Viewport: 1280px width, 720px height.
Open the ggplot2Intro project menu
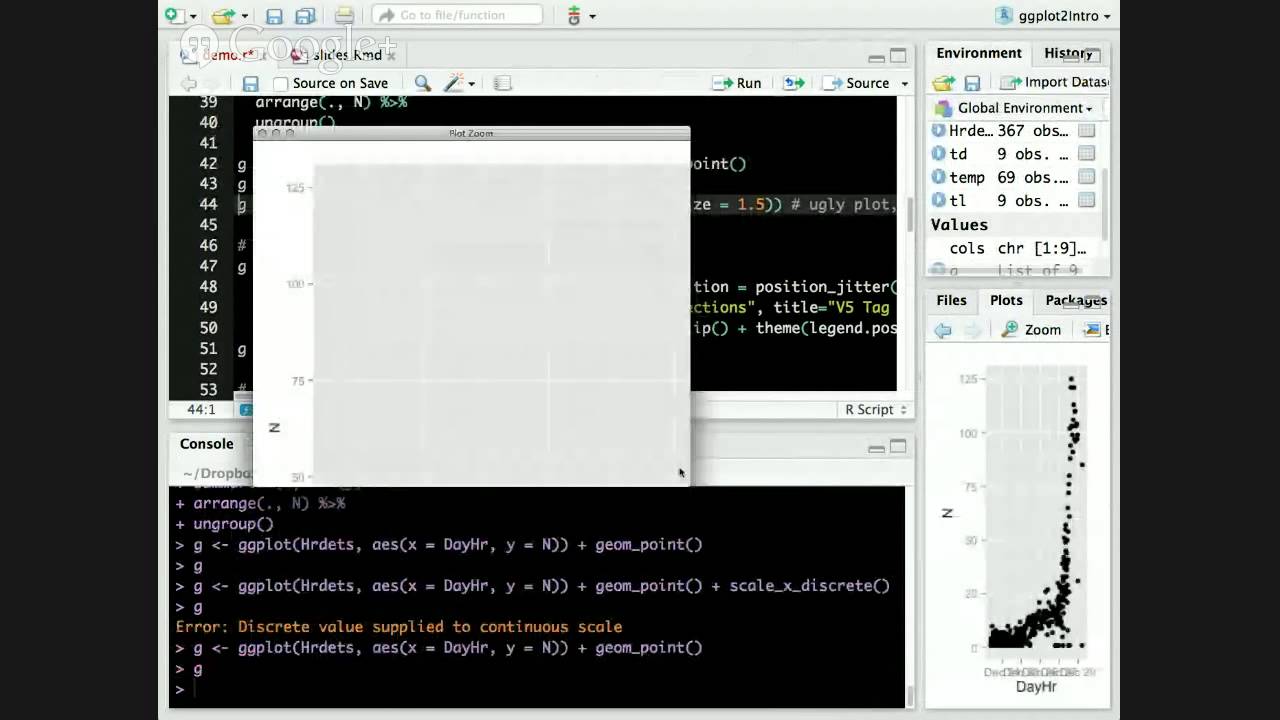tap(1053, 16)
